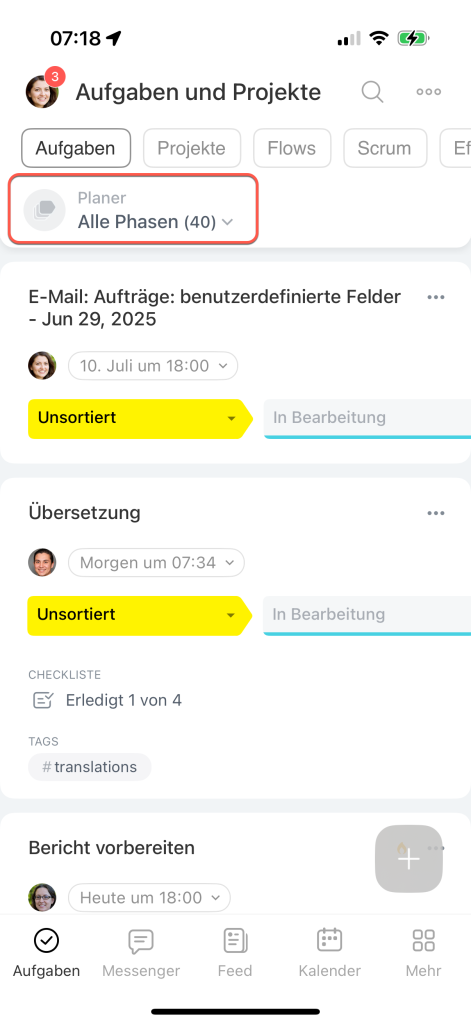The width and height of the screenshot is (471, 1024).
Task: Switch to the Projekte tab
Action: 191,148
